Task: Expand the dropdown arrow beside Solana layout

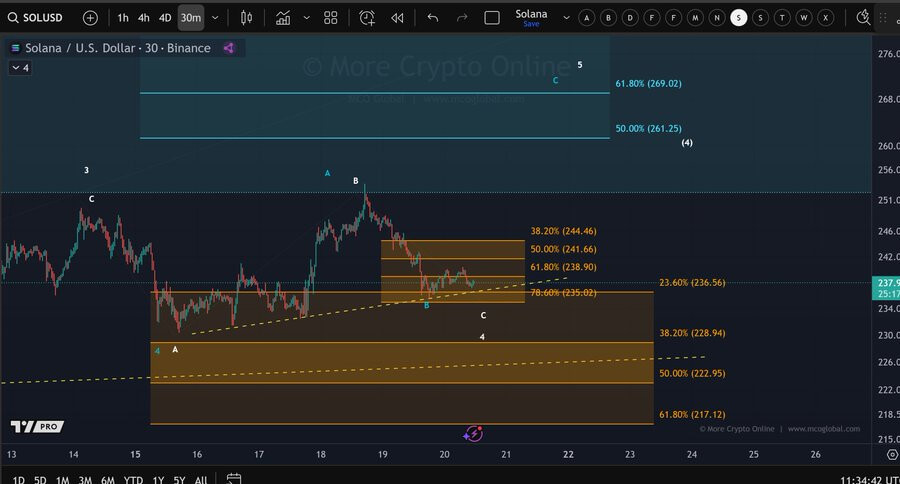Action: point(567,18)
